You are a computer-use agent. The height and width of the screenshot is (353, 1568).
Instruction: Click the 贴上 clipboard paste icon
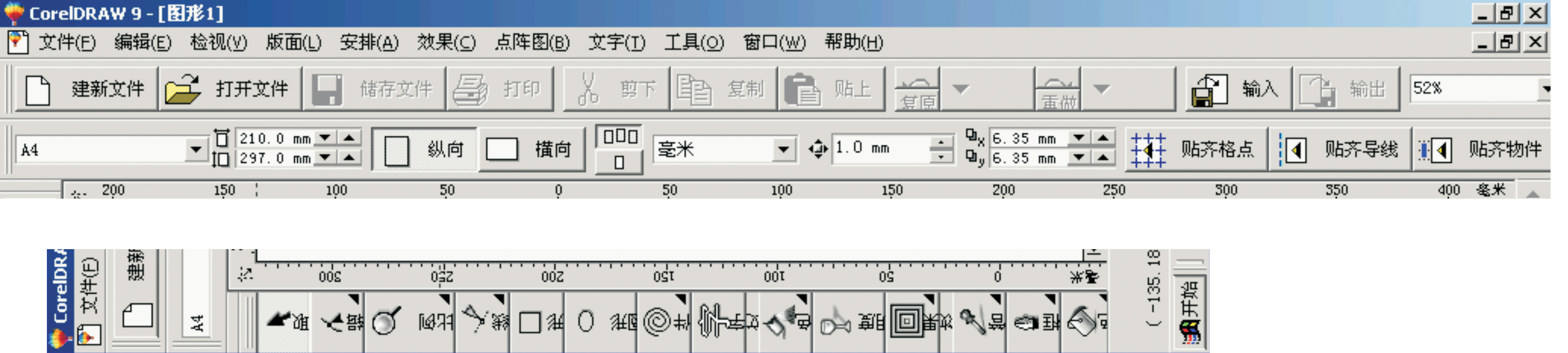point(802,90)
